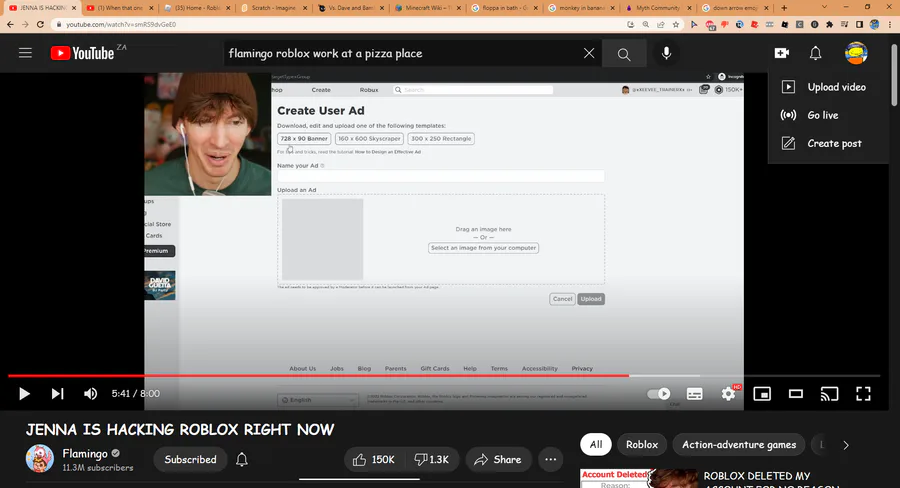900x488 pixels.
Task: Open ROBLOX DELETED MY recommended video thumbnail
Action: 639,479
